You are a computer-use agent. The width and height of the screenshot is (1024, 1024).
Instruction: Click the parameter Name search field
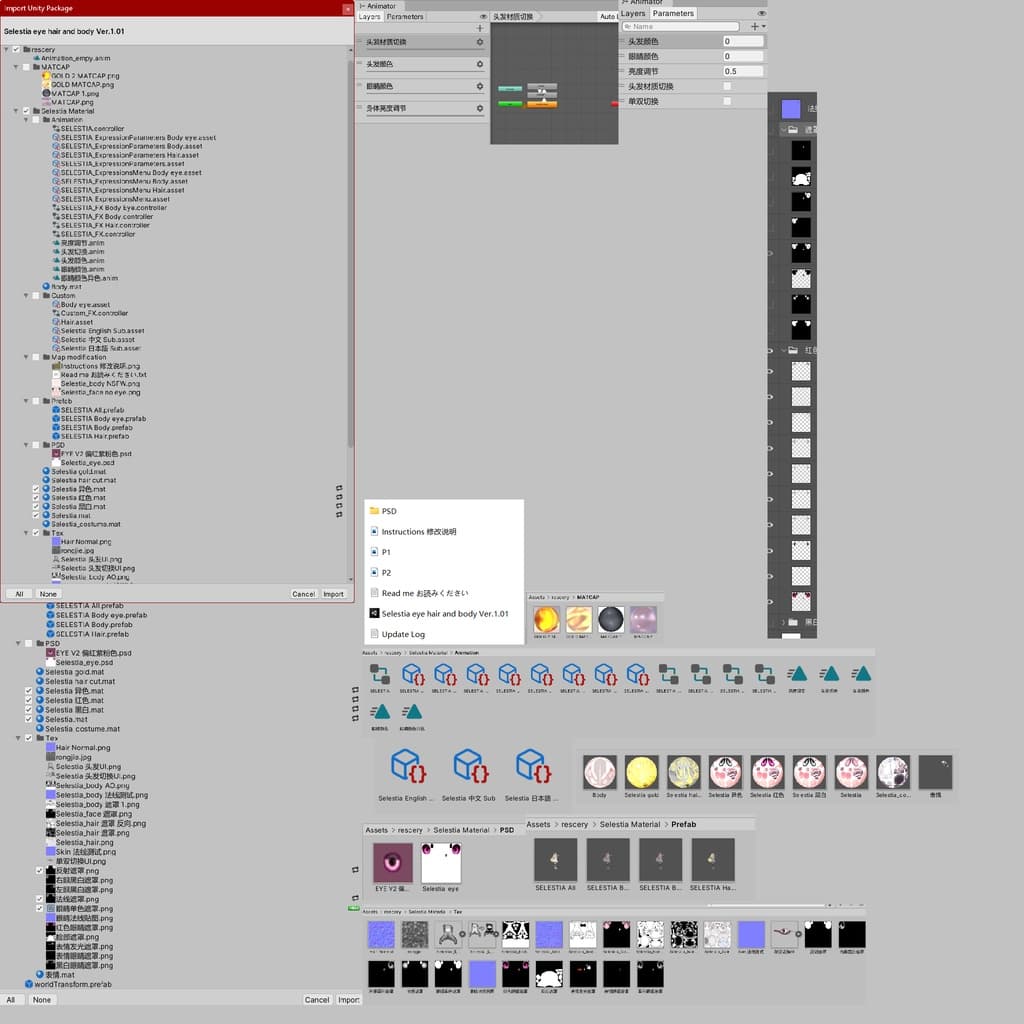coord(680,27)
